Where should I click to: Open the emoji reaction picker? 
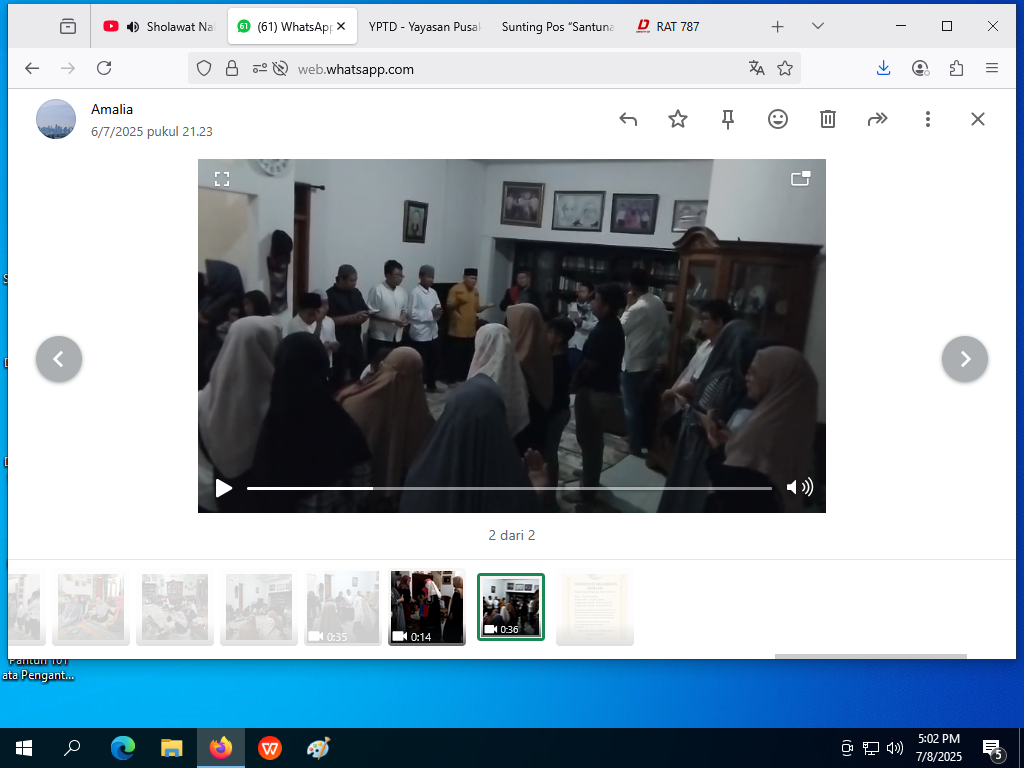(778, 119)
